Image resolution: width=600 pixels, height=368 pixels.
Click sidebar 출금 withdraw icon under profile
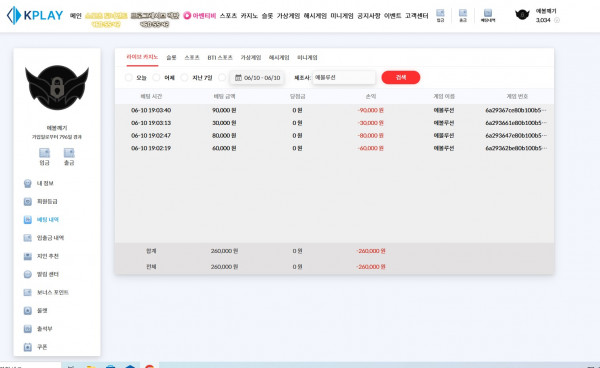pos(69,153)
